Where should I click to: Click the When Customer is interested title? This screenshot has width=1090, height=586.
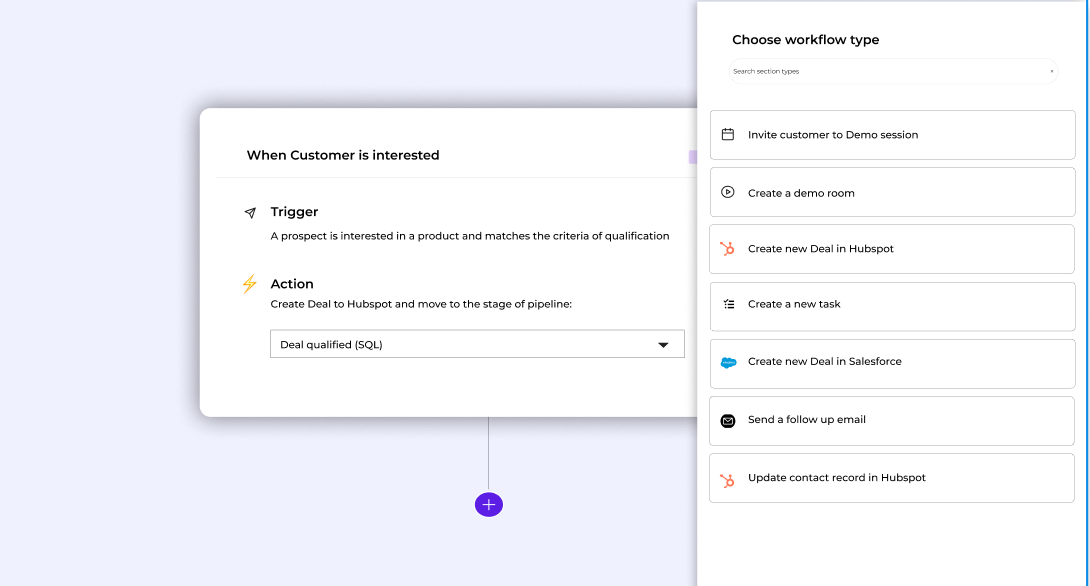(343, 155)
